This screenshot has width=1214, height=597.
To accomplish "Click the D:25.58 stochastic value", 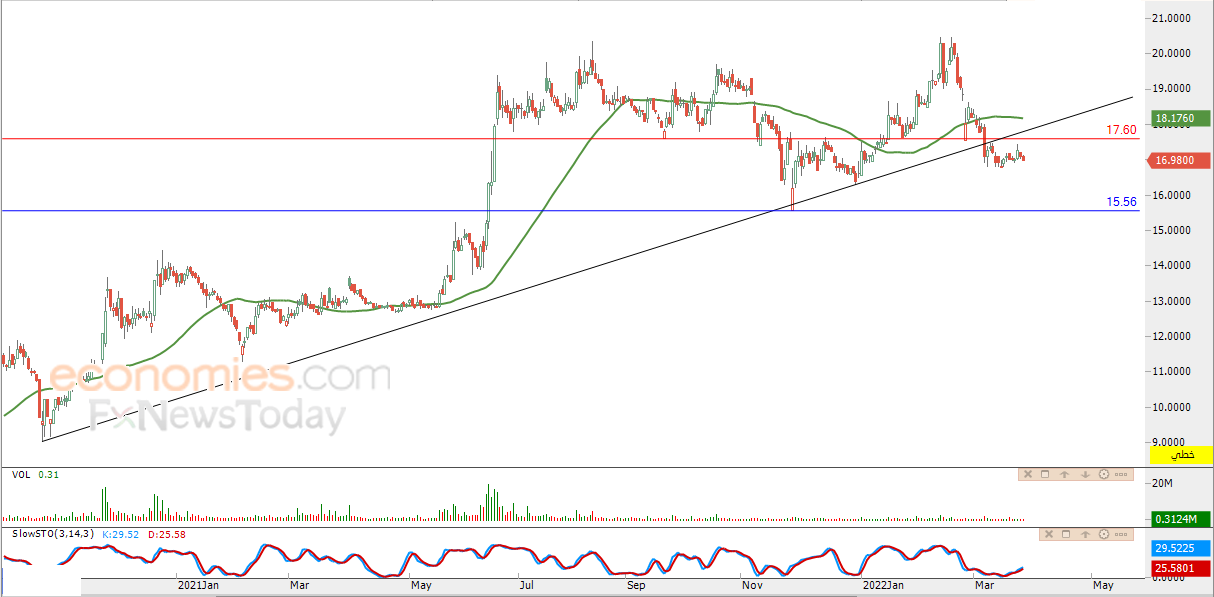I will pyautogui.click(x=167, y=534).
